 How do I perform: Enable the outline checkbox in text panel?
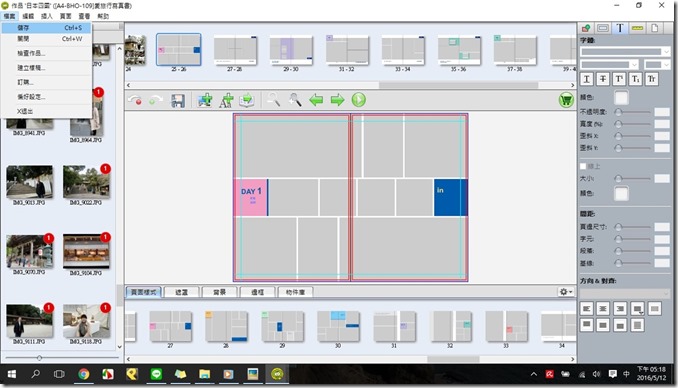click(x=583, y=167)
